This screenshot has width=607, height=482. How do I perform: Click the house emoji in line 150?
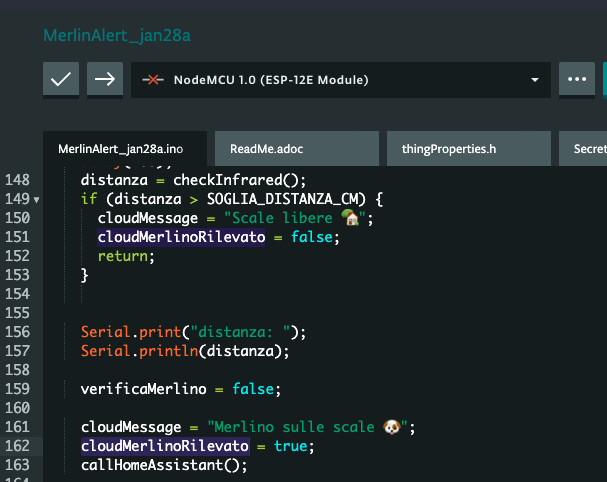coord(350,217)
